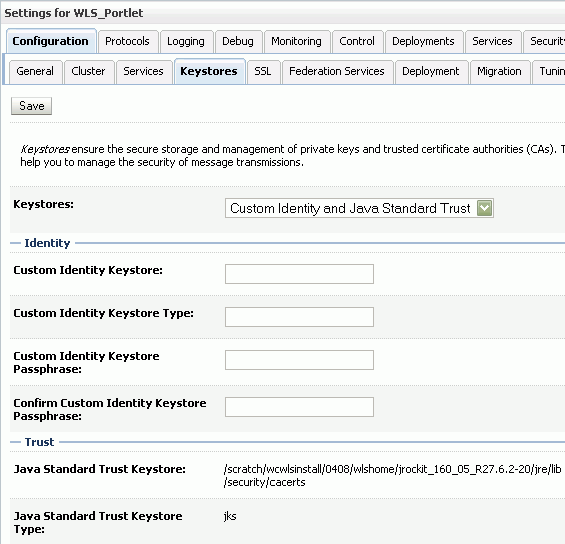Go to Federation Services sub-tab
565x544 pixels.
pos(337,71)
